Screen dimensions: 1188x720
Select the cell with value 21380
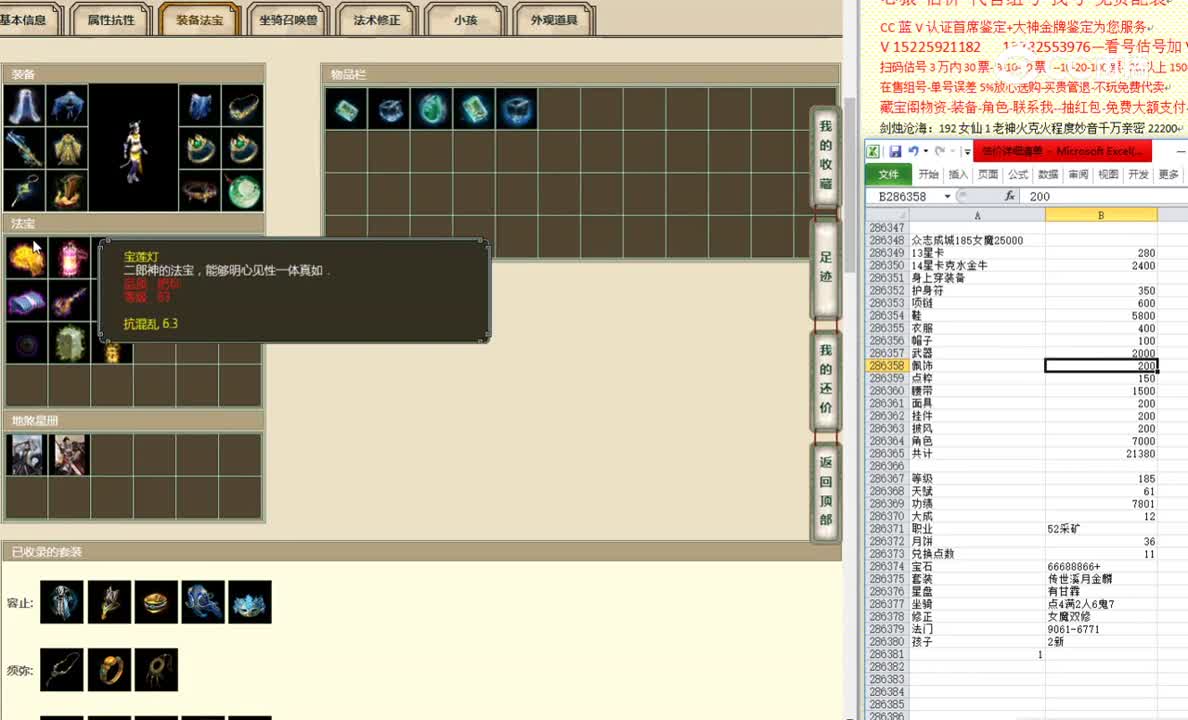coord(1101,454)
